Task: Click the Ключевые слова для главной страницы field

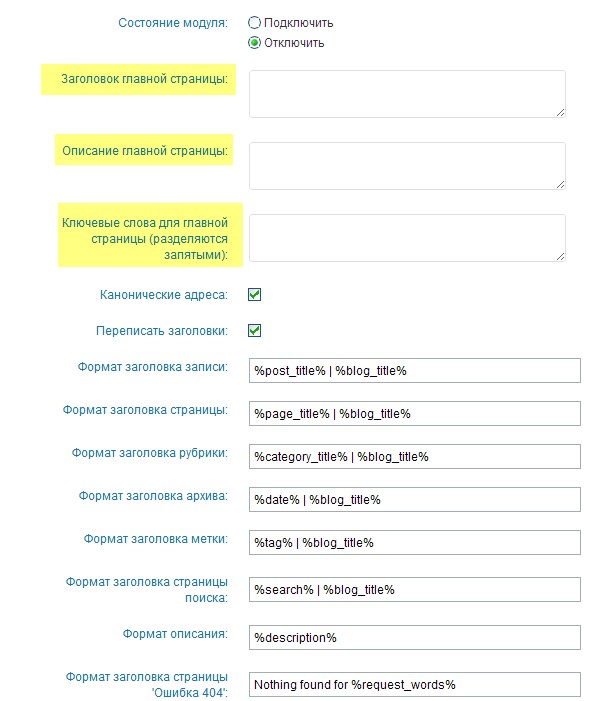Action: click(x=407, y=238)
